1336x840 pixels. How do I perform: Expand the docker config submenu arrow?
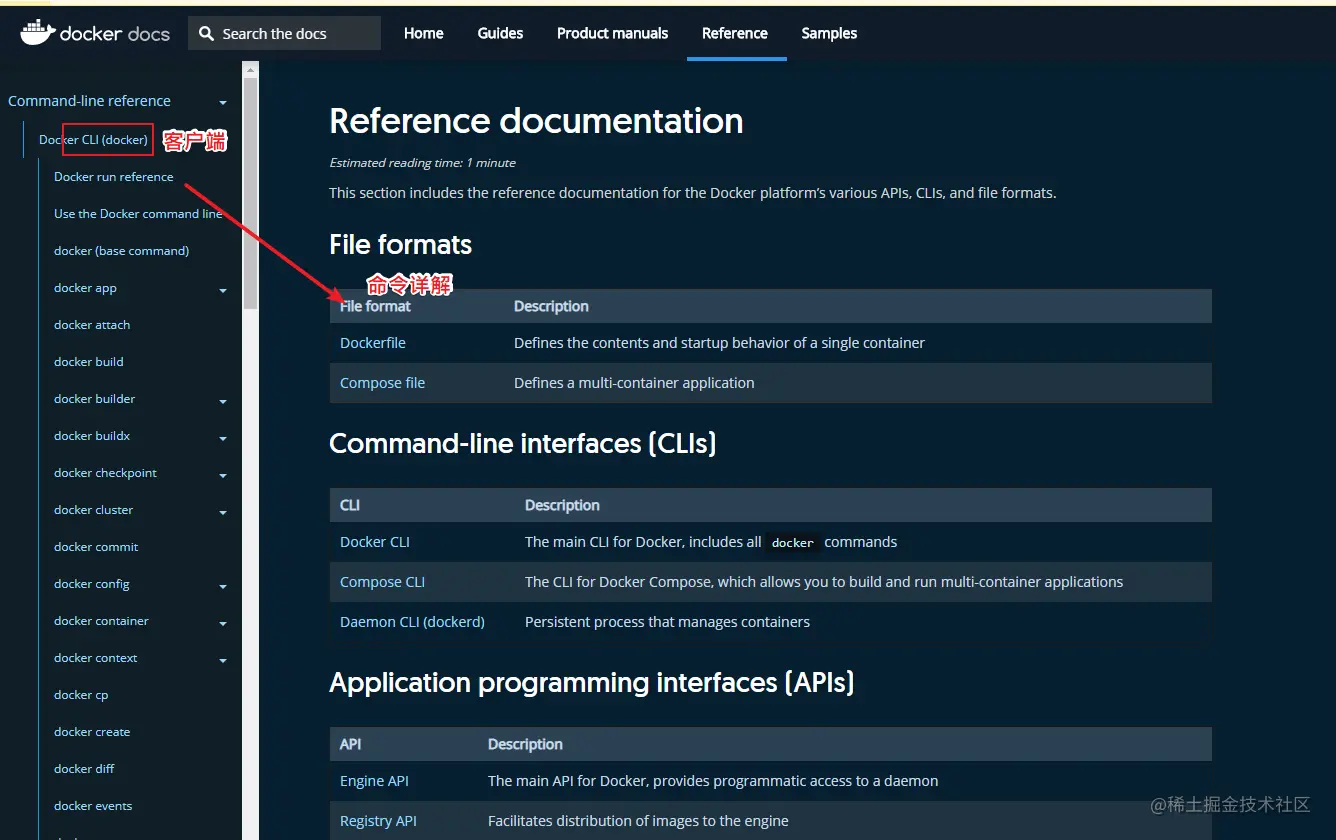coord(223,587)
